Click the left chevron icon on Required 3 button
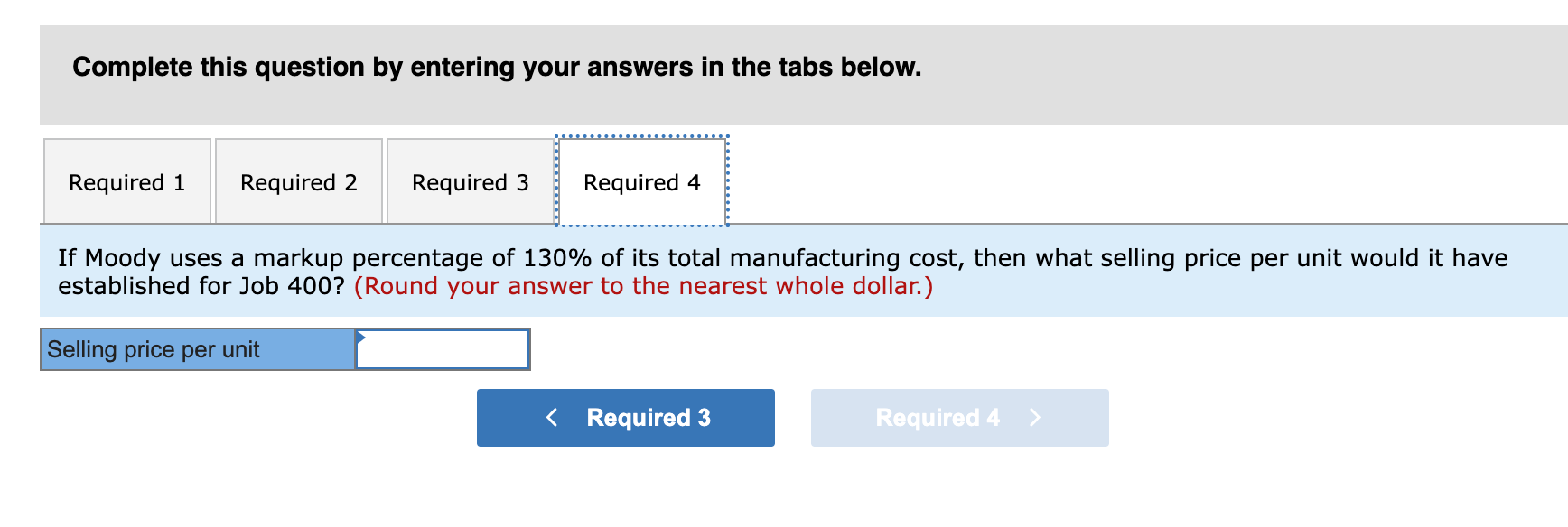Viewport: 1568px width, 527px height. point(552,417)
